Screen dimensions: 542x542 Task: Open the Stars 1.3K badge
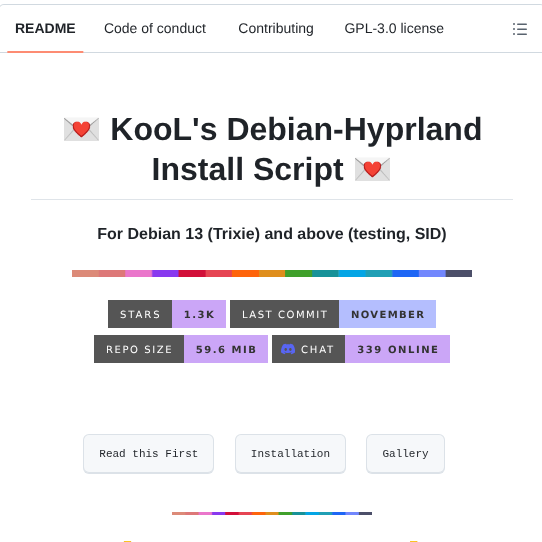point(167,314)
